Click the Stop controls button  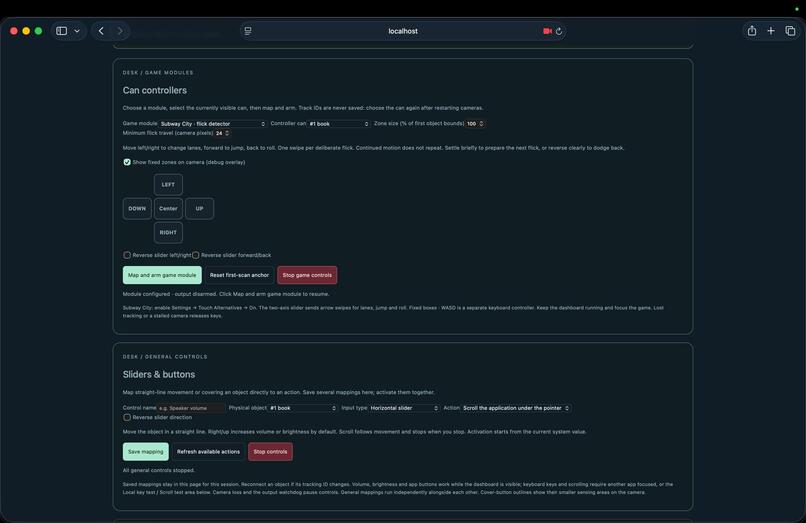pos(270,452)
